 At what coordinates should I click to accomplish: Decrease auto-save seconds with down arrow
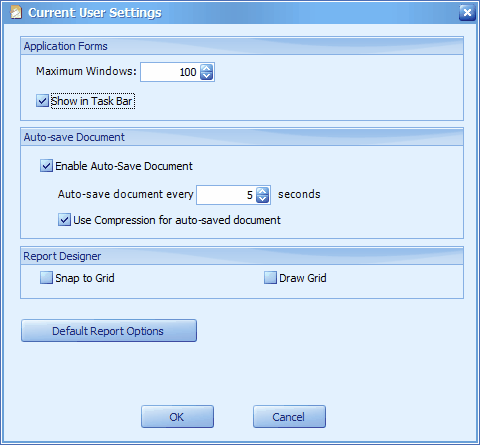pos(263,199)
